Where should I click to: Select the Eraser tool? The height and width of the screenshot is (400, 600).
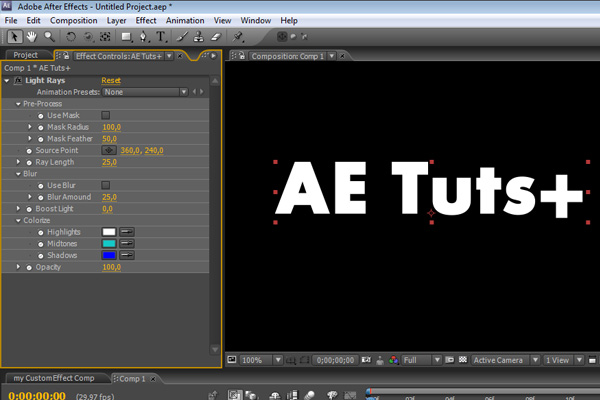[216, 37]
